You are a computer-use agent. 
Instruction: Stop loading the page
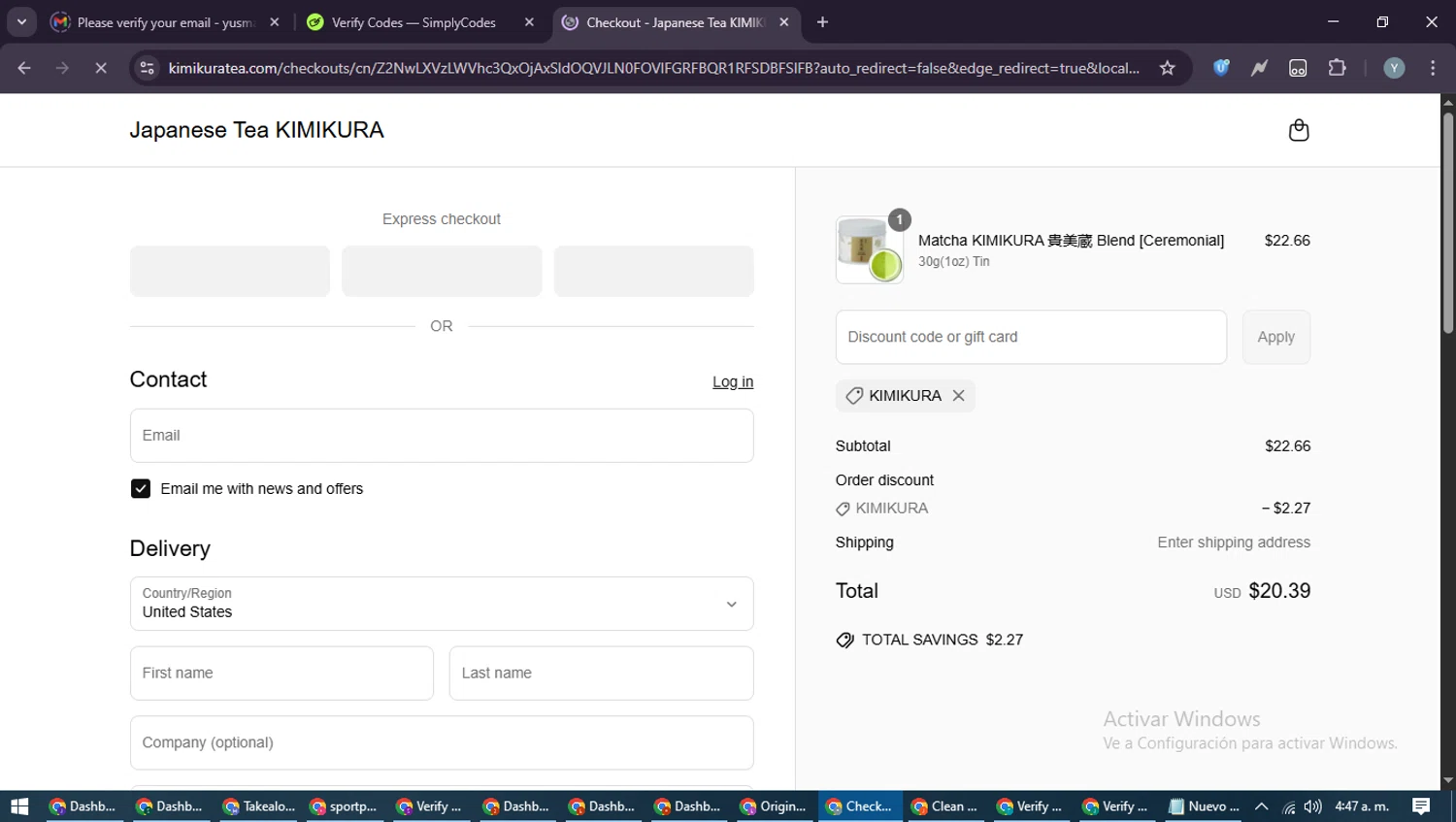tap(100, 68)
